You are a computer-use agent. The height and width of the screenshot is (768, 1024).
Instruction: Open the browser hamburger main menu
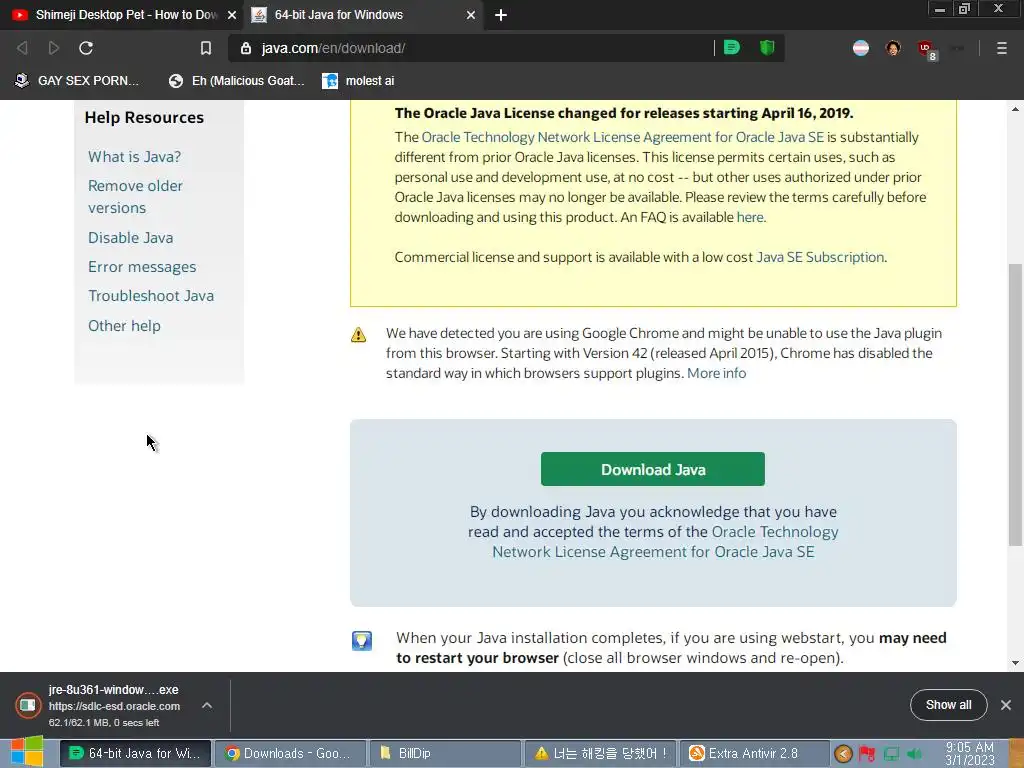[1002, 48]
